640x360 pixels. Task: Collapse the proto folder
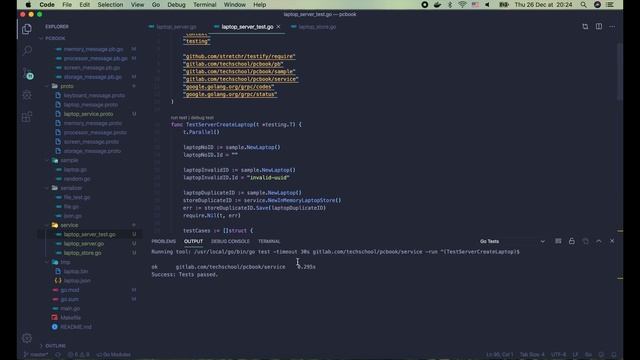pos(67,86)
